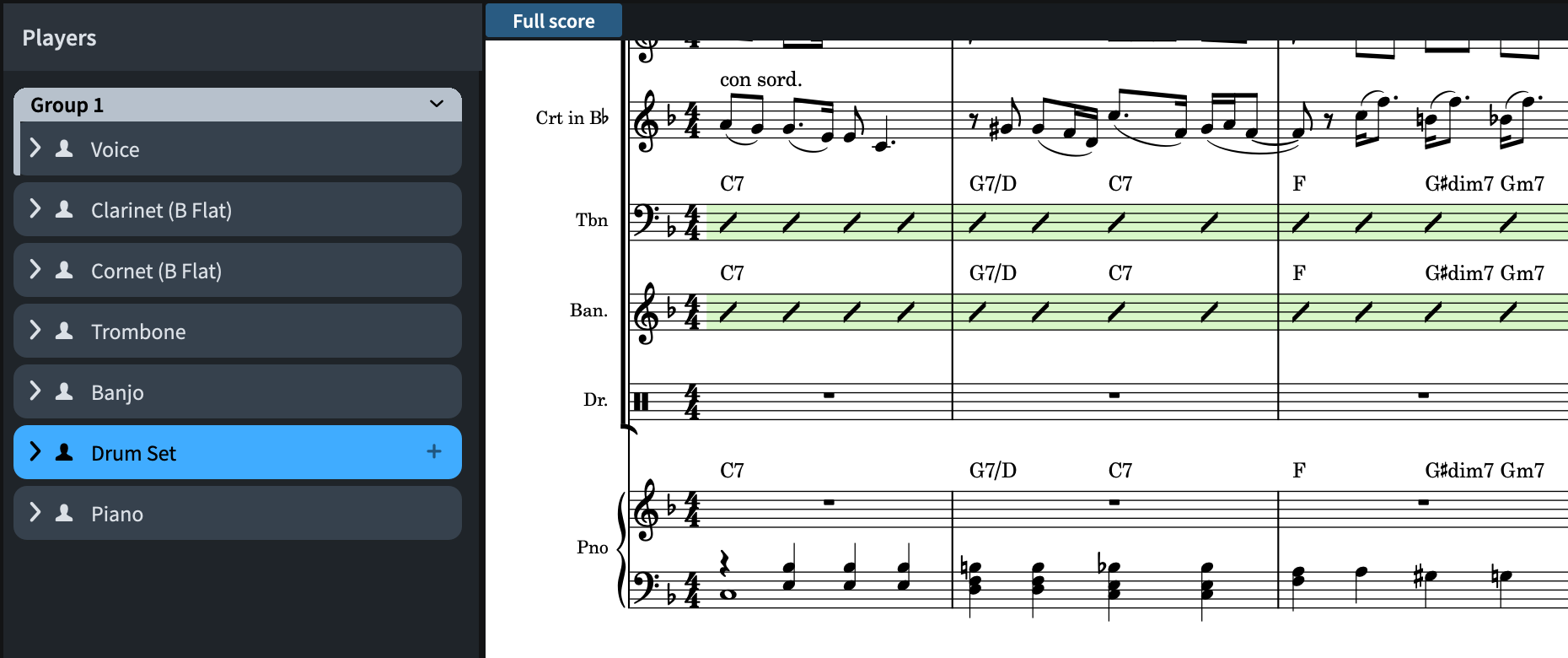
Task: Select the Banjo label in Players
Action: click(x=117, y=392)
